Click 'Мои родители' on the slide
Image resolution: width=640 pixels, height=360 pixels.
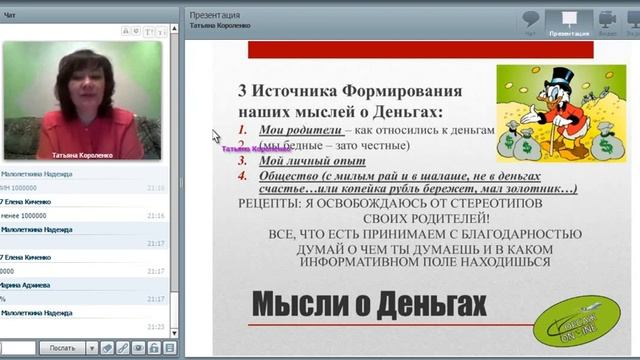click(x=301, y=130)
